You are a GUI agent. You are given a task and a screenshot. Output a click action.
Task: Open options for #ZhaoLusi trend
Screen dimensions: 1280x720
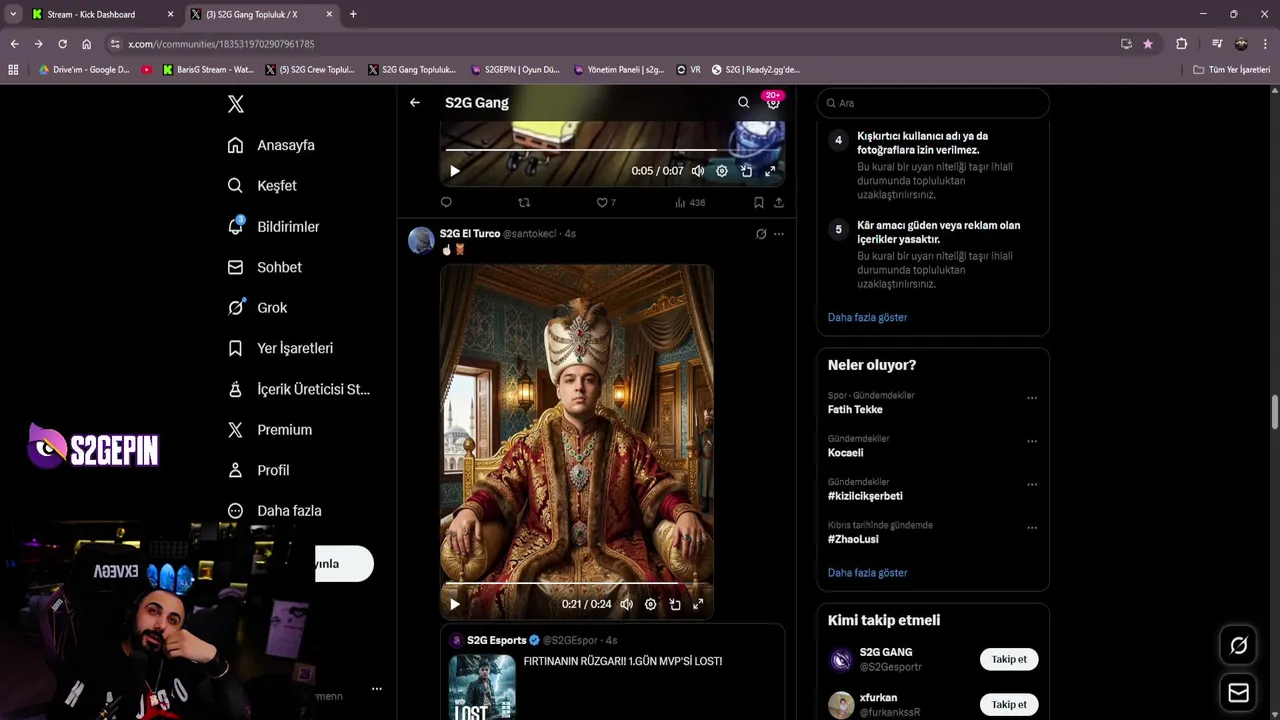[x=1032, y=527]
